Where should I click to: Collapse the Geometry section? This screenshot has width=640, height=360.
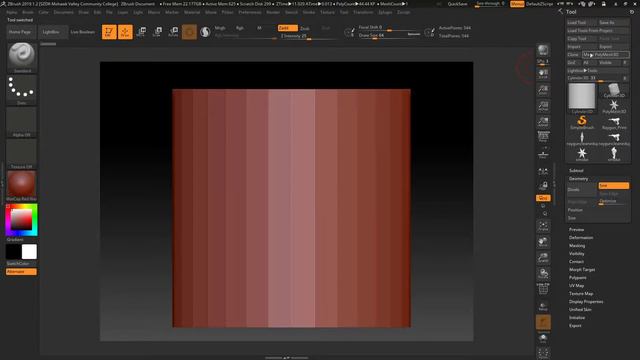tap(578, 178)
